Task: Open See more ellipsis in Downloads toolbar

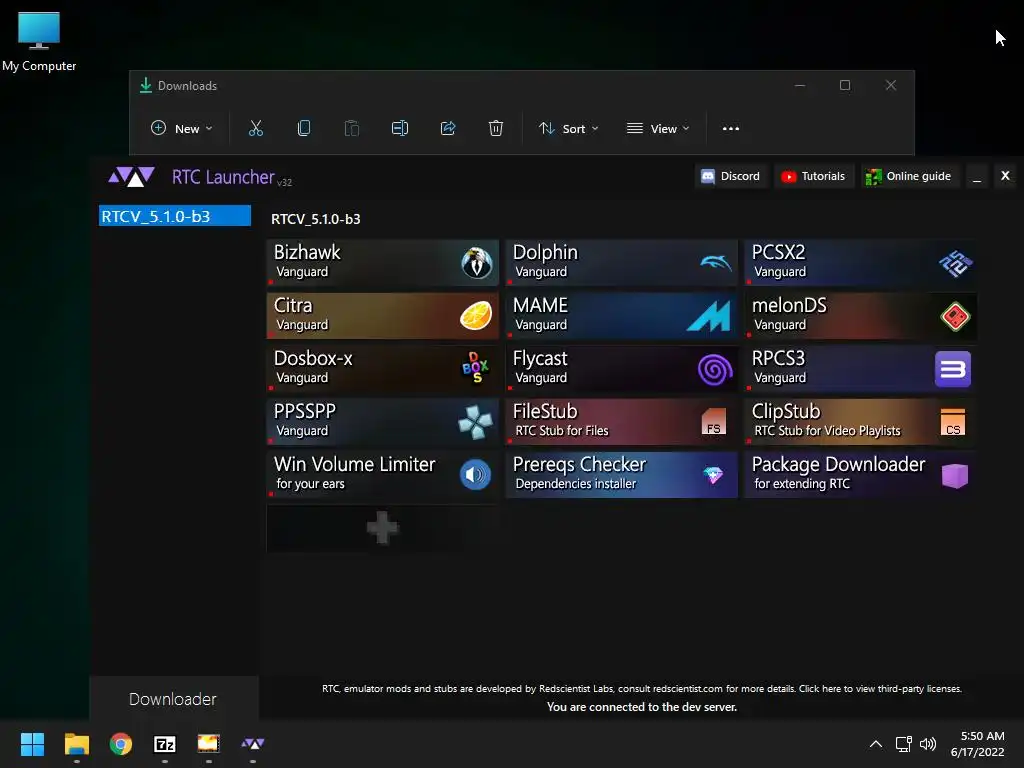Action: 731,129
